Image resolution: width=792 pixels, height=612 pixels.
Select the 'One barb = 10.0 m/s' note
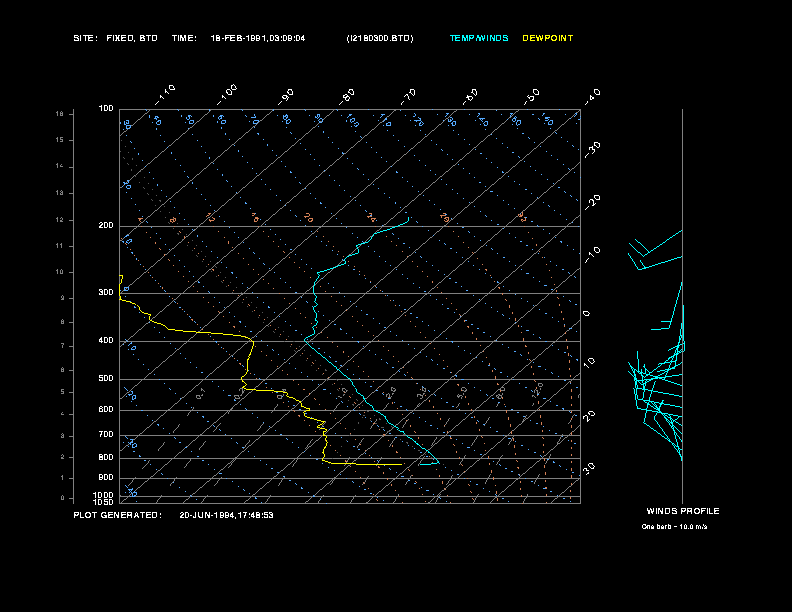(x=674, y=527)
